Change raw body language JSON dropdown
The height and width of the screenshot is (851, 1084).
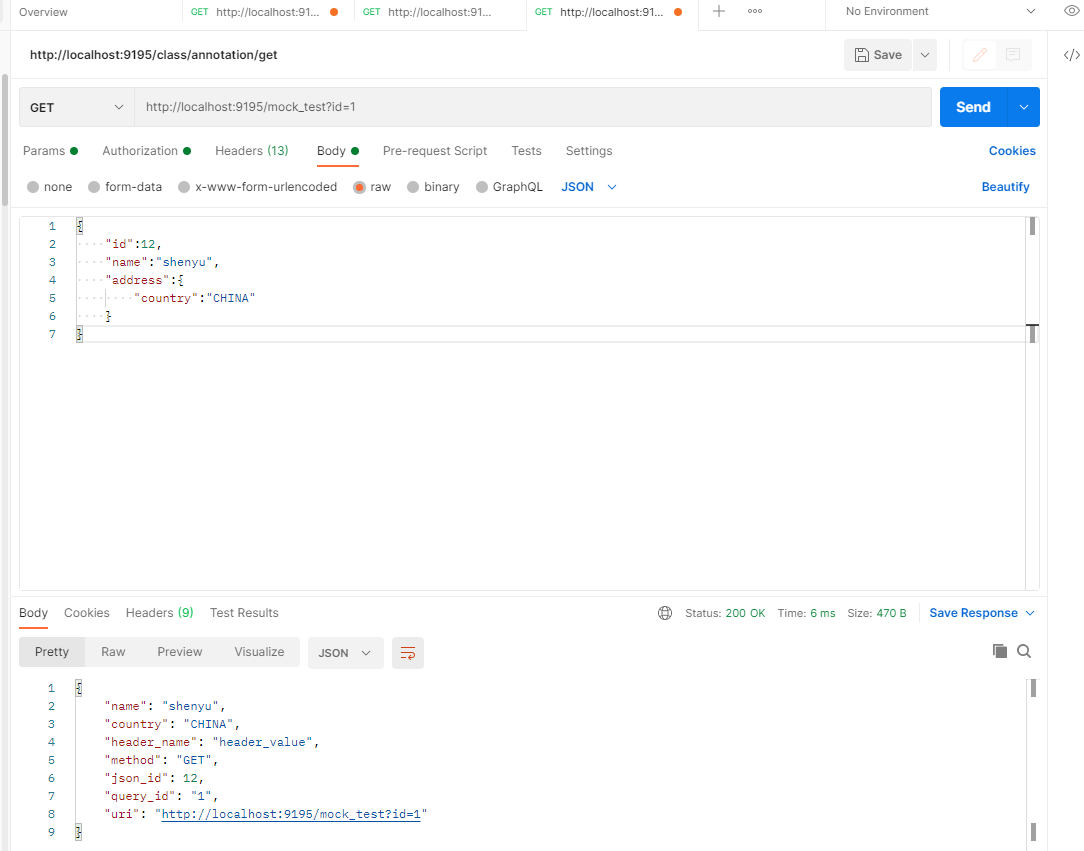pos(588,187)
